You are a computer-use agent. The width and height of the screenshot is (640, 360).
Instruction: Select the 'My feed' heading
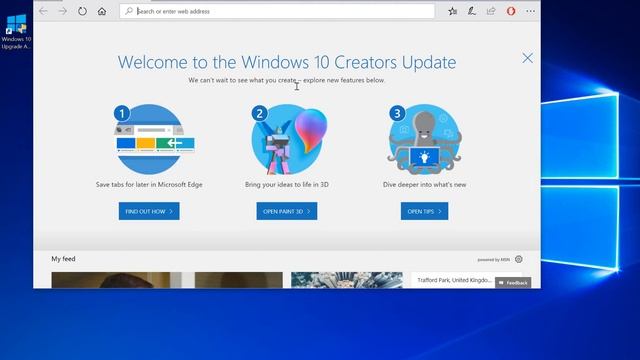point(63,259)
